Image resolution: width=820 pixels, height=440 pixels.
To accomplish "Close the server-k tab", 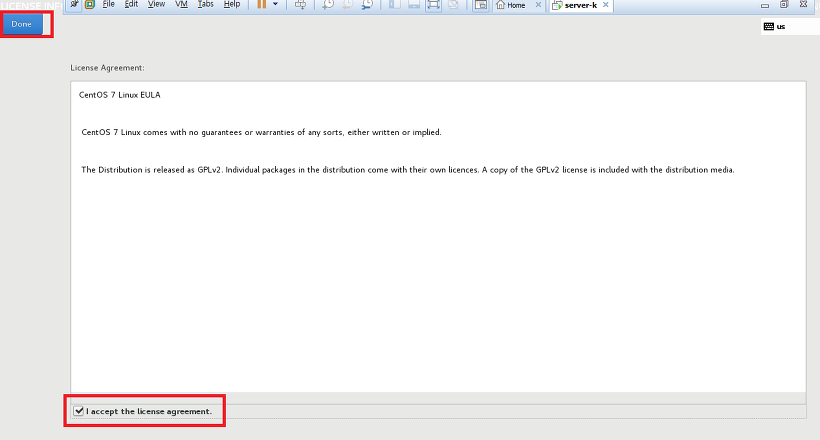I will click(x=606, y=5).
